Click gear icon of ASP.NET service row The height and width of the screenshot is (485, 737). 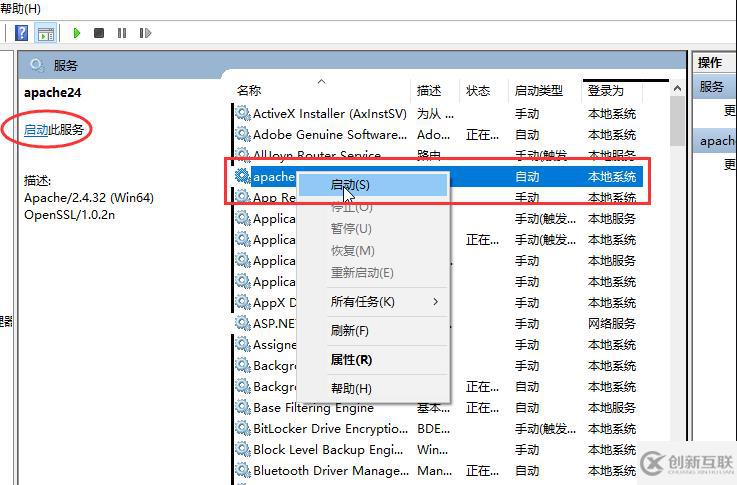[x=243, y=323]
